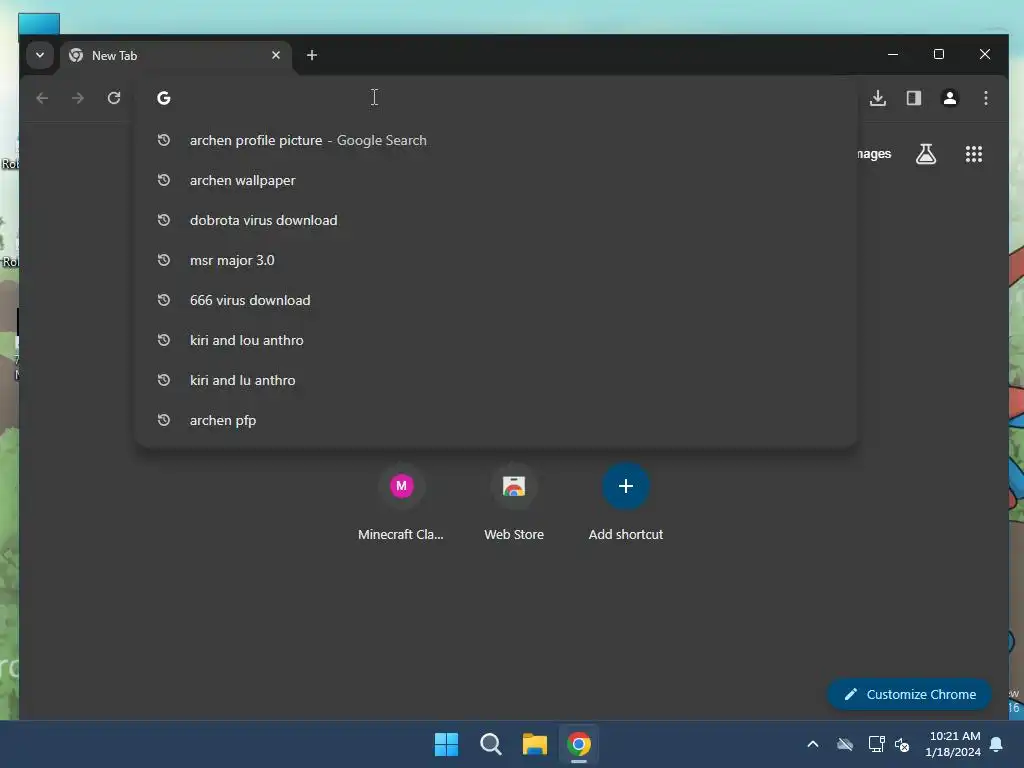This screenshot has height=768, width=1024.
Task: Select suggestion 'archen pfp'
Action: point(496,420)
